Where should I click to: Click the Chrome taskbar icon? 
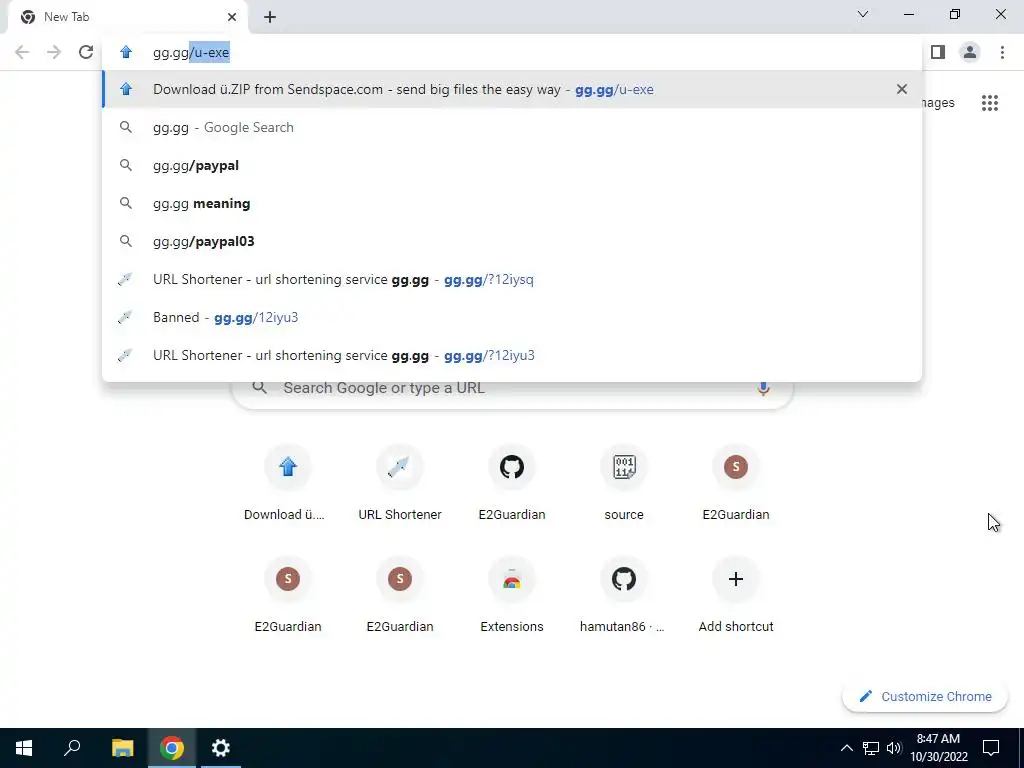172,748
